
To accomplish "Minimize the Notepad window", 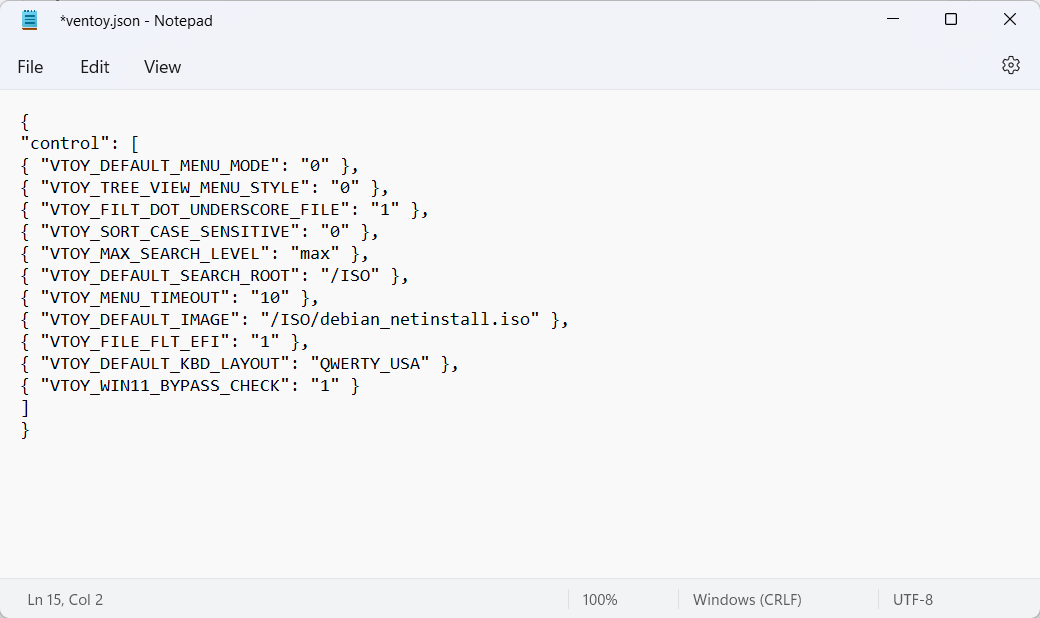I will click(x=893, y=20).
